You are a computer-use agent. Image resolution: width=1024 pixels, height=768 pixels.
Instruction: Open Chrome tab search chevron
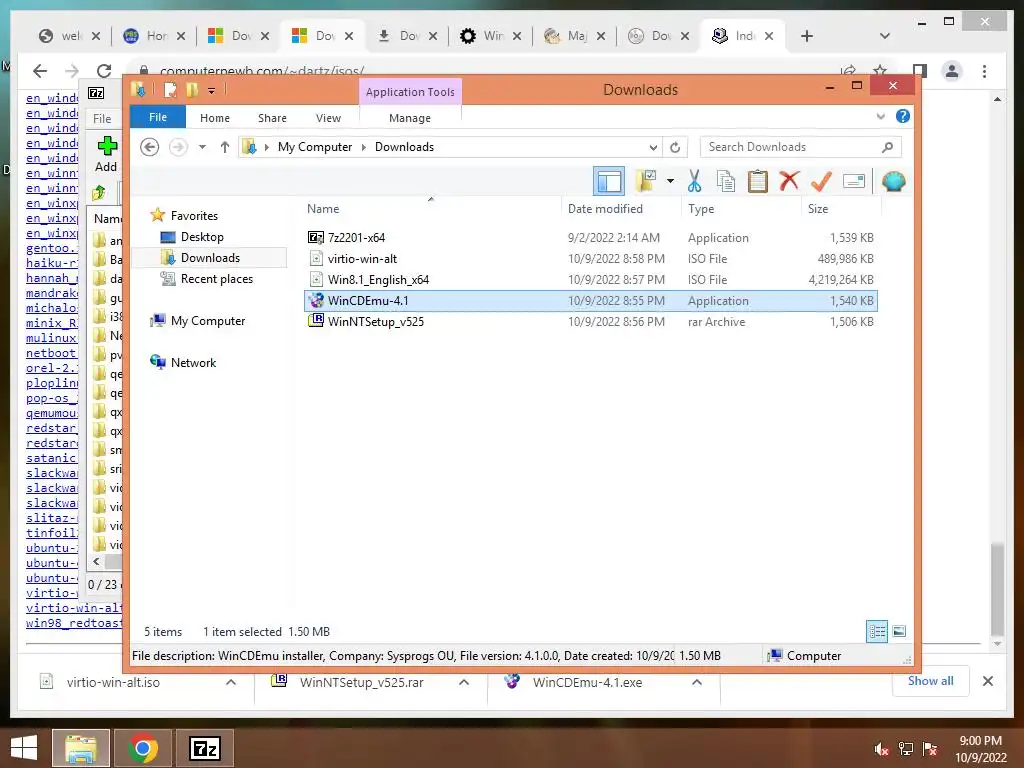(885, 36)
